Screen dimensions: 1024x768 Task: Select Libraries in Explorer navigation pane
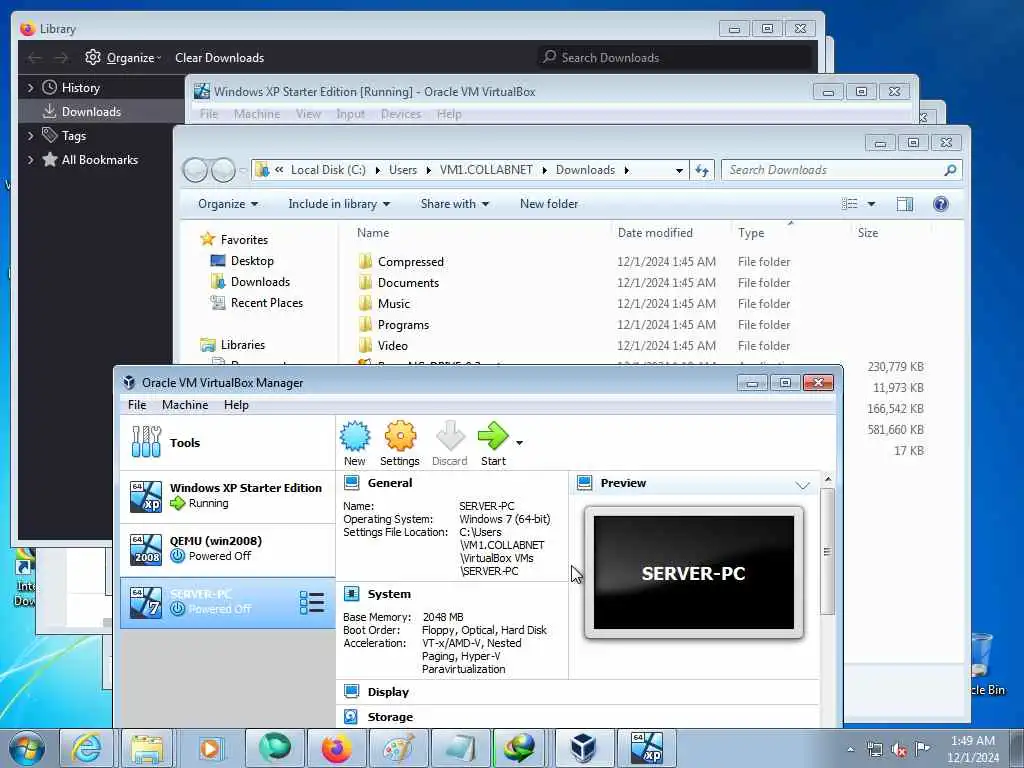pos(242,344)
